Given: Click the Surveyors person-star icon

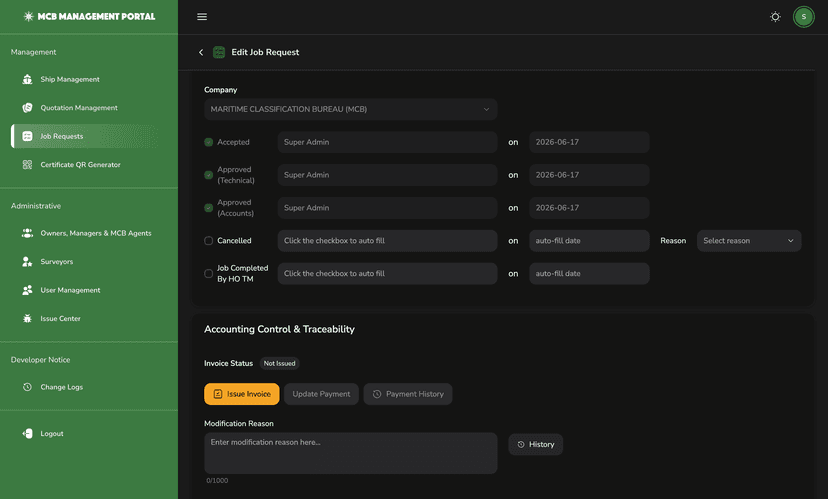Looking at the screenshot, I should (x=27, y=261).
